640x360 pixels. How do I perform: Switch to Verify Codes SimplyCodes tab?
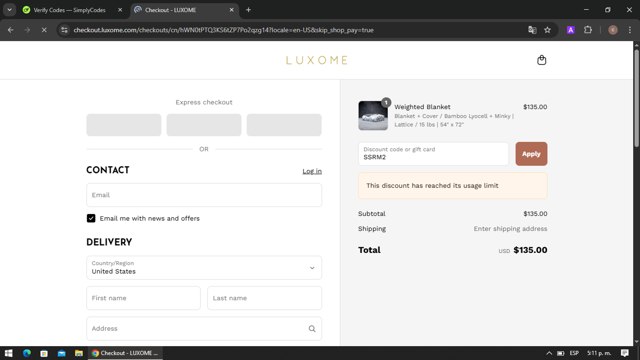[69, 10]
